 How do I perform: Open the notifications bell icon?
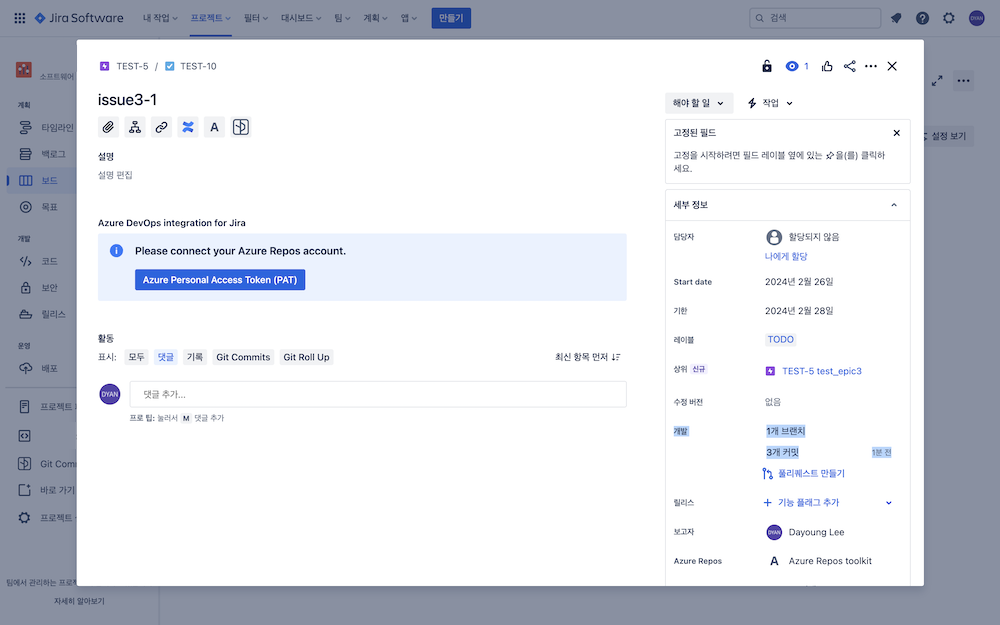pyautogui.click(x=896, y=18)
